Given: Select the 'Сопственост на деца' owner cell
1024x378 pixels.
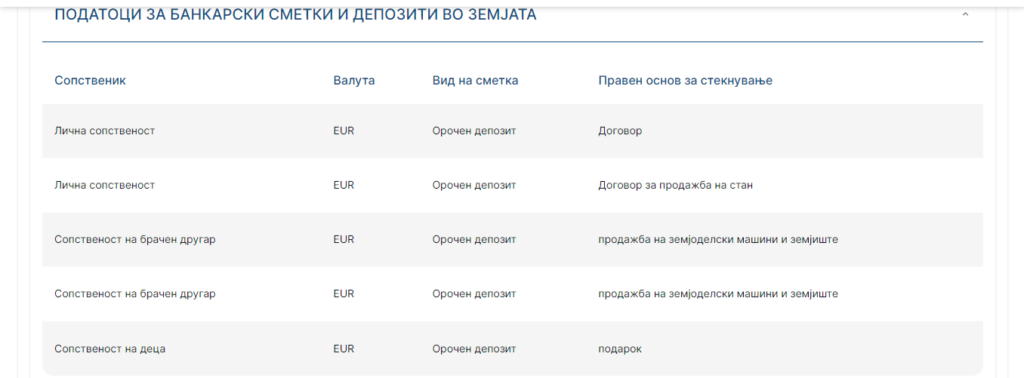Looking at the screenshot, I should point(110,349).
